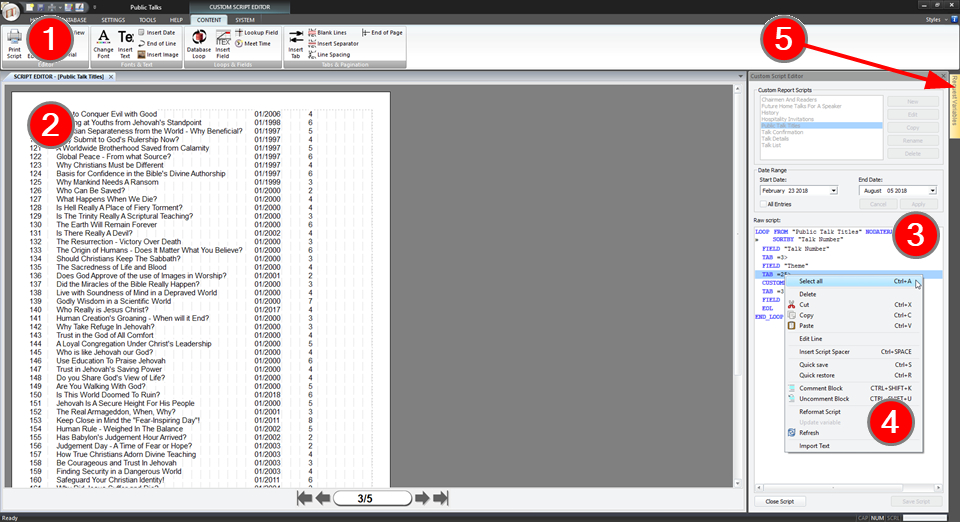This screenshot has width=960, height=522.
Task: Choose Comment Block from the menu
Action: click(853, 388)
